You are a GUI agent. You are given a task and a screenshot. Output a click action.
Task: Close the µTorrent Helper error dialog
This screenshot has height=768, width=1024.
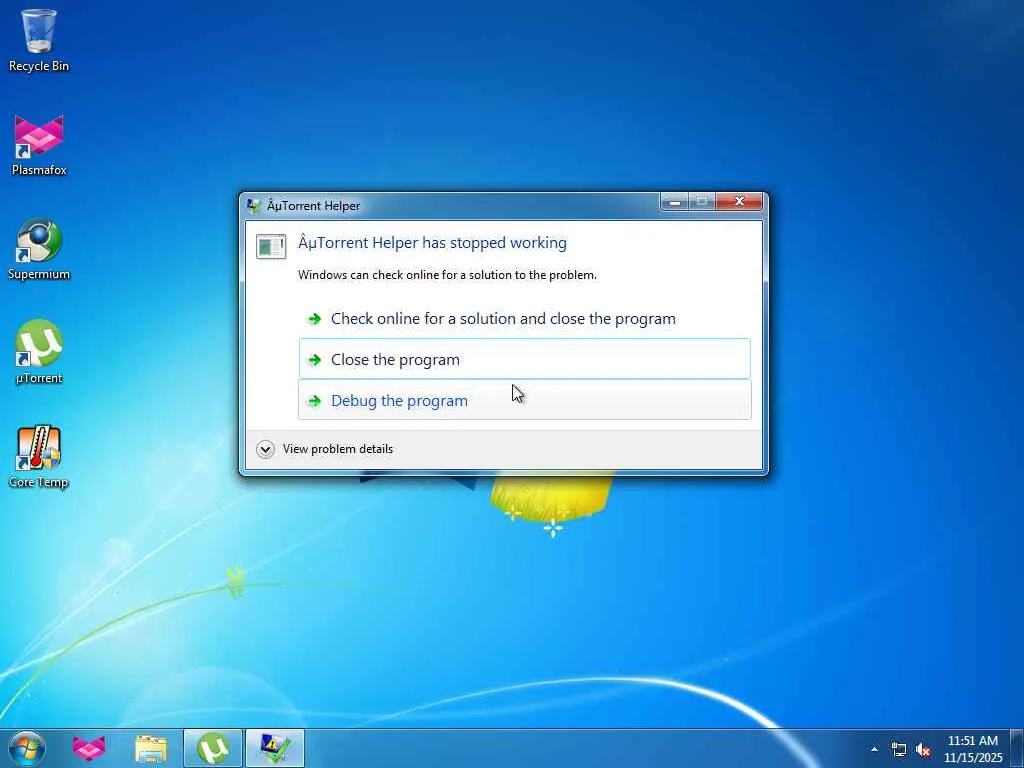pyautogui.click(x=739, y=202)
